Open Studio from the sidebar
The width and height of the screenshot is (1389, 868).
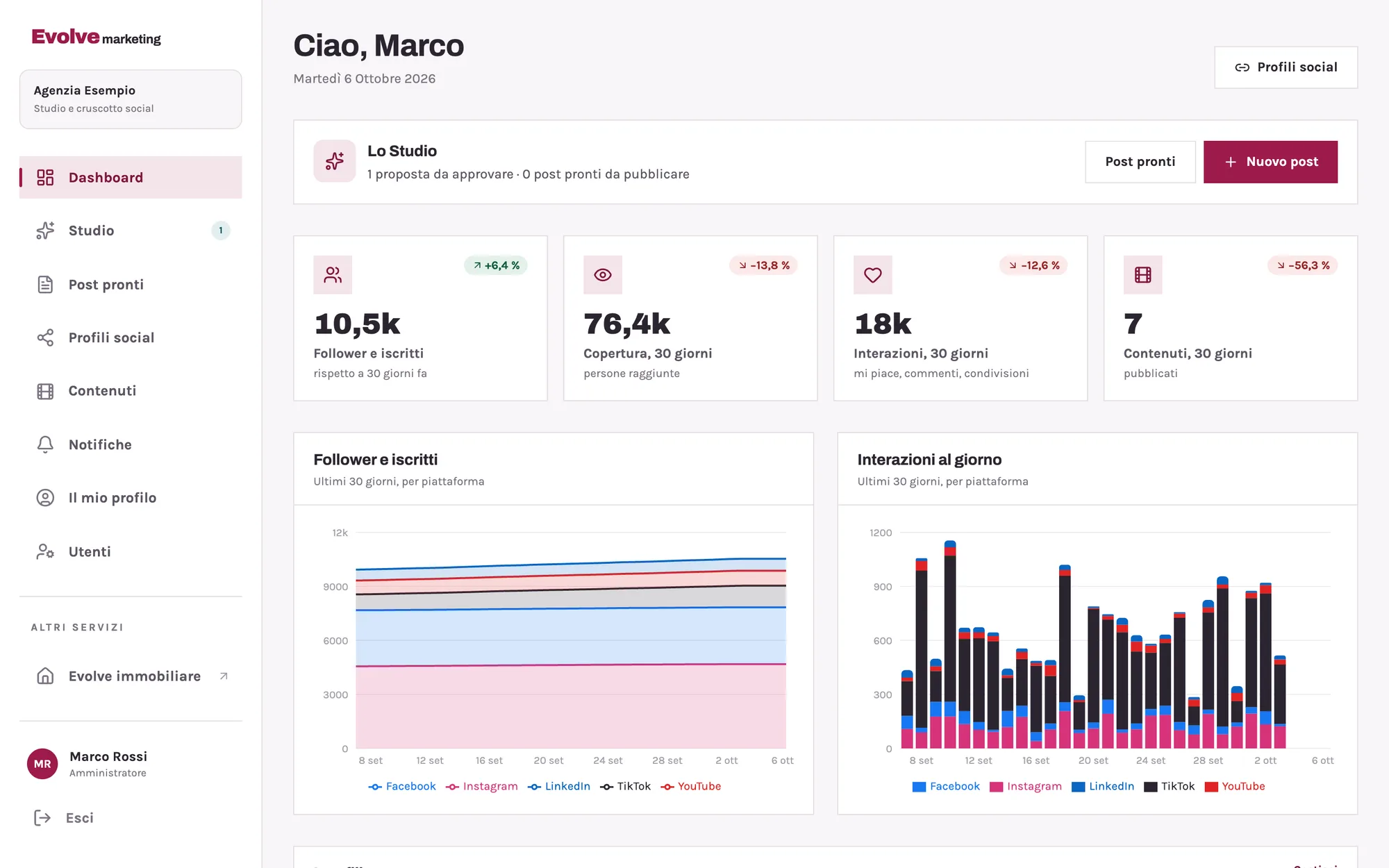click(x=131, y=231)
